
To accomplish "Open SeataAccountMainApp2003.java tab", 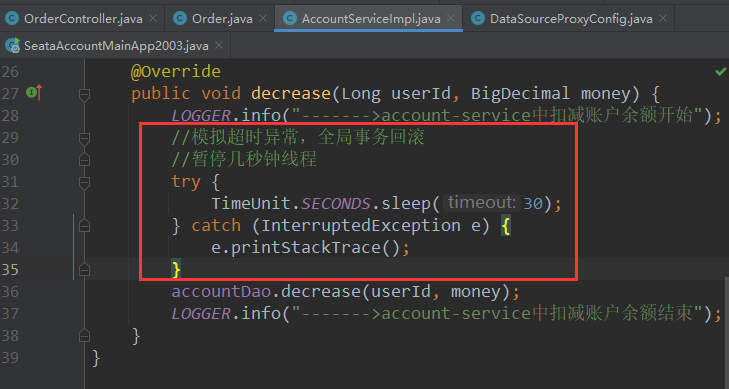I will 116,46.
